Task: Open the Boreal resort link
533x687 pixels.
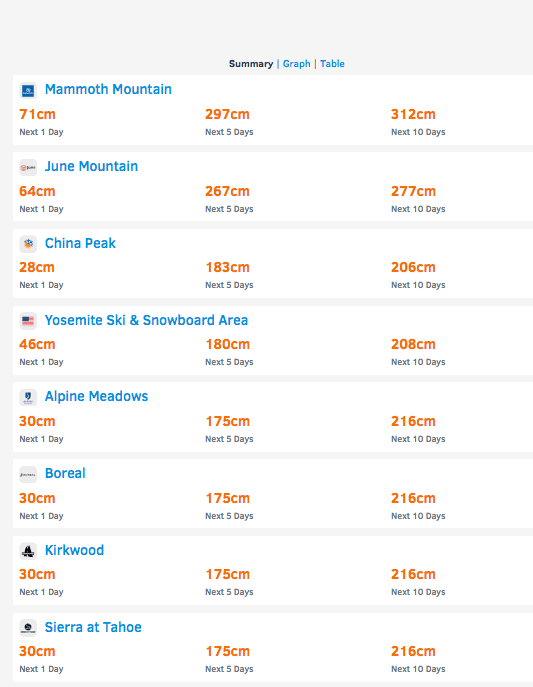Action: click(x=65, y=474)
